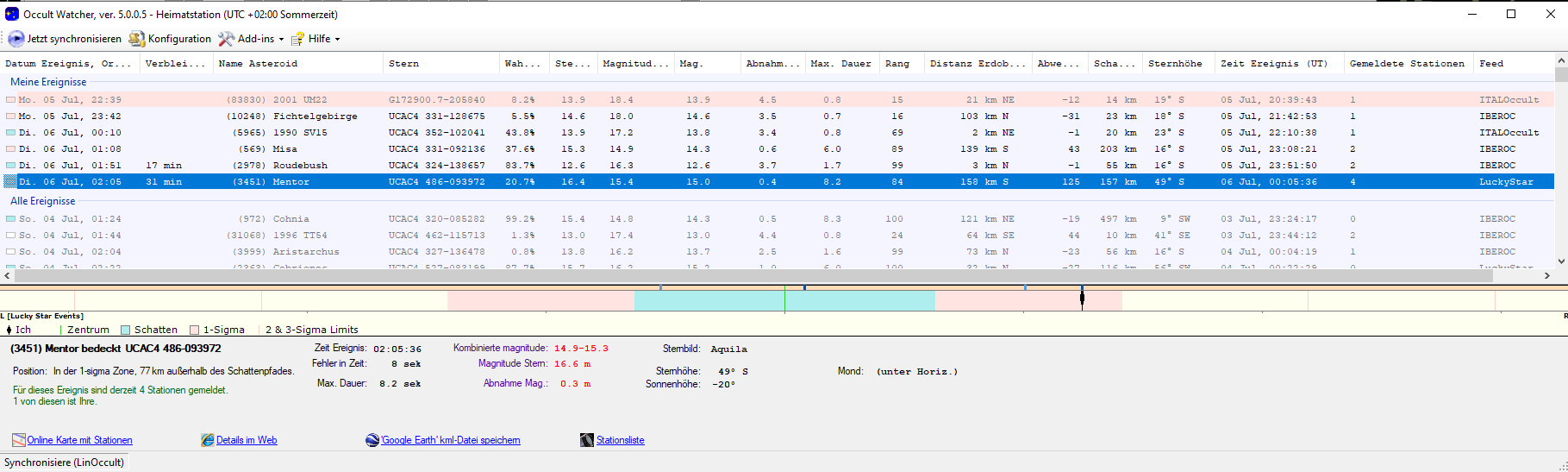
Task: Click the Hilfe question mark icon
Action: (297, 39)
